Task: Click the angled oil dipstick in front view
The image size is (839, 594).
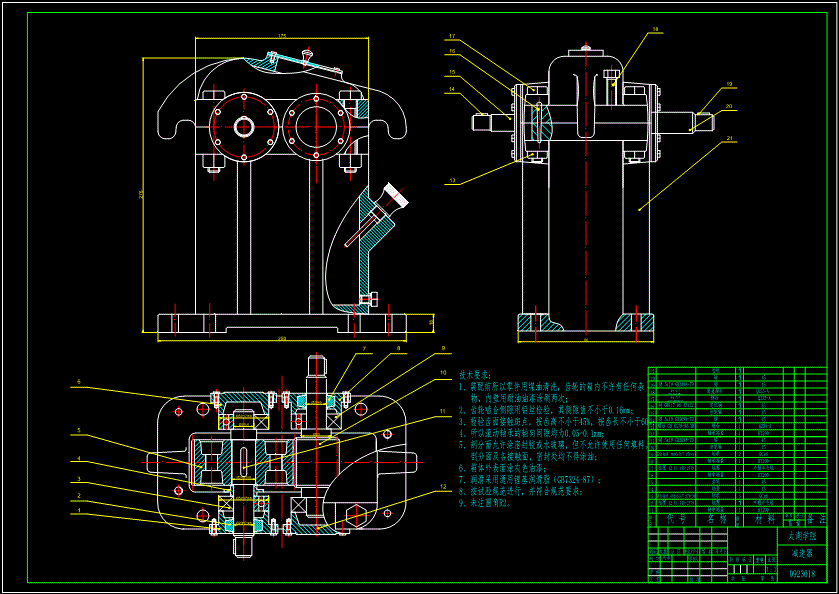Action: (x=378, y=216)
